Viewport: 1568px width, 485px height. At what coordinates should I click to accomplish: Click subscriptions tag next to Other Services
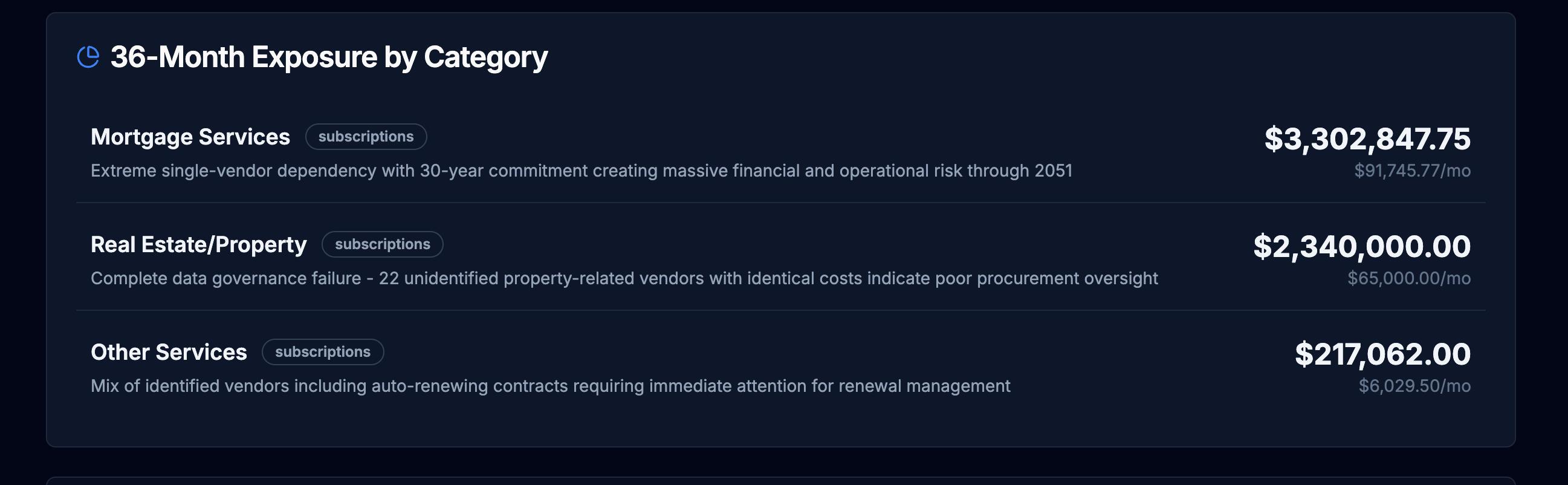coord(323,352)
